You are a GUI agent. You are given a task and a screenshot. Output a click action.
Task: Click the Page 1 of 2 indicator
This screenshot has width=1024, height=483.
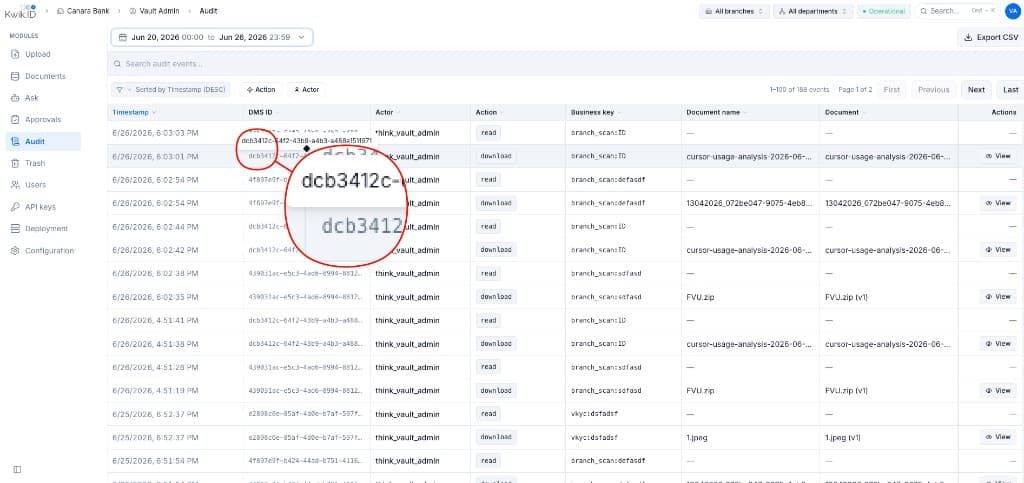pos(855,89)
